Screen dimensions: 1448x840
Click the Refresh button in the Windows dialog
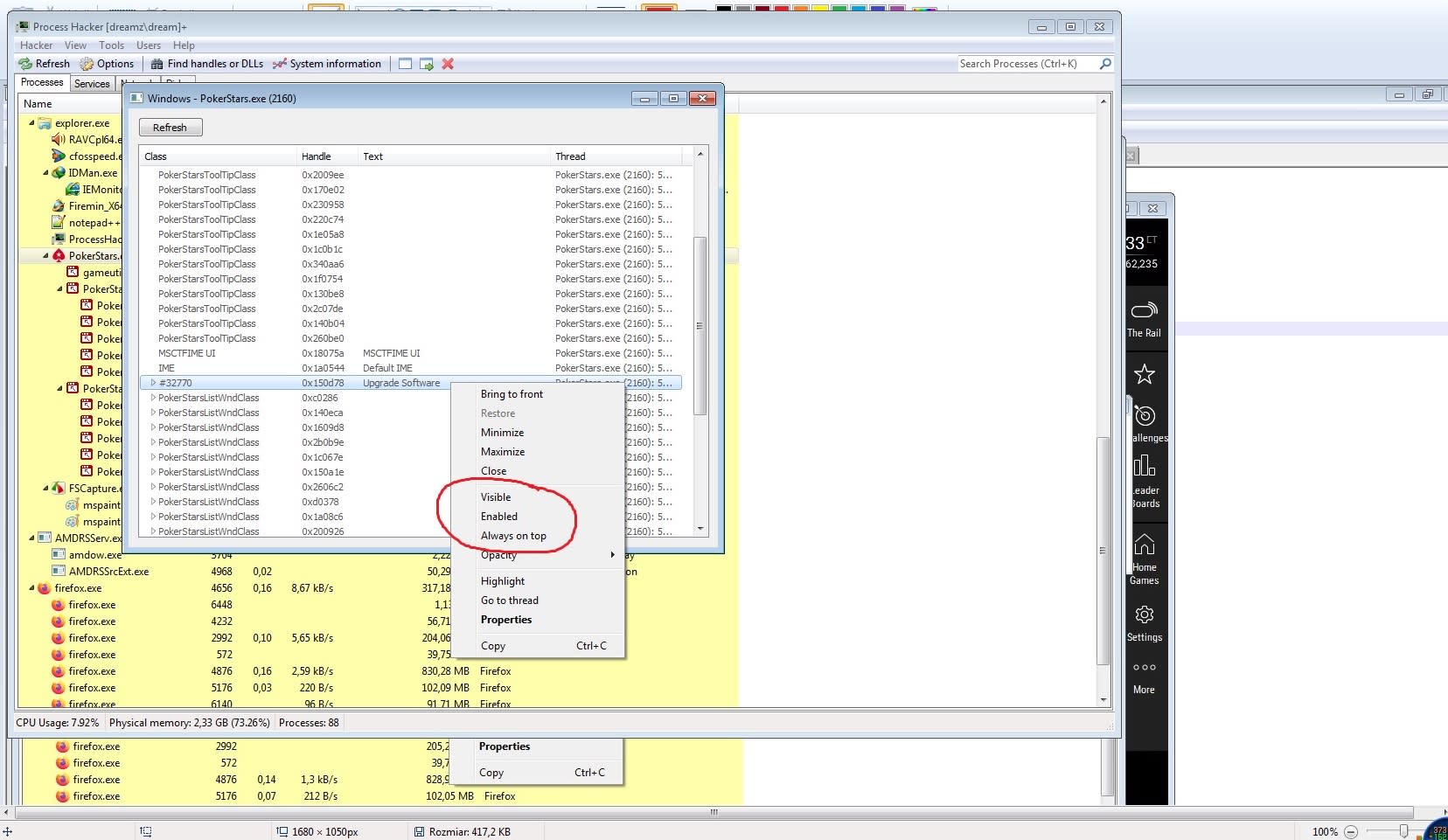point(171,128)
